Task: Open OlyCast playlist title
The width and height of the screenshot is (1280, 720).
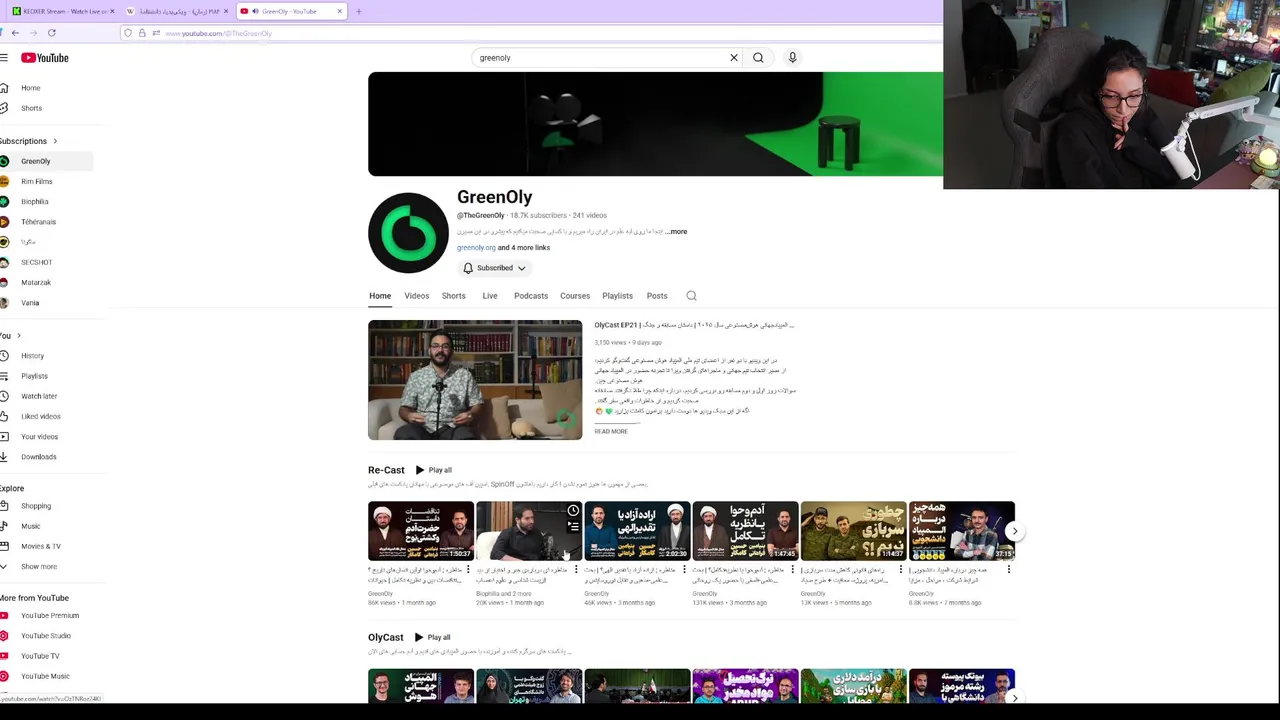Action: 385,637
